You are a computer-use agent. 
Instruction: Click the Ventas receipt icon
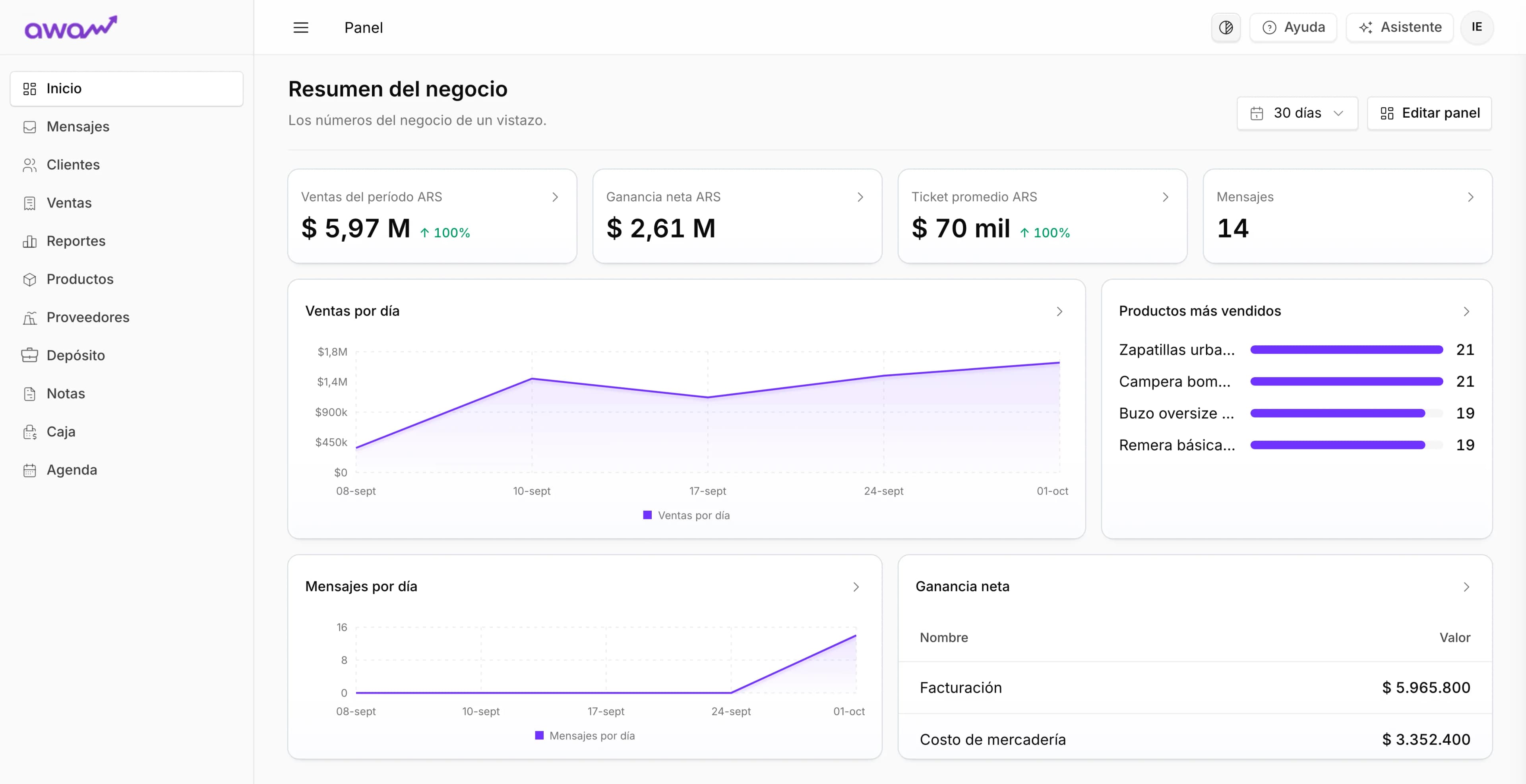click(x=30, y=203)
